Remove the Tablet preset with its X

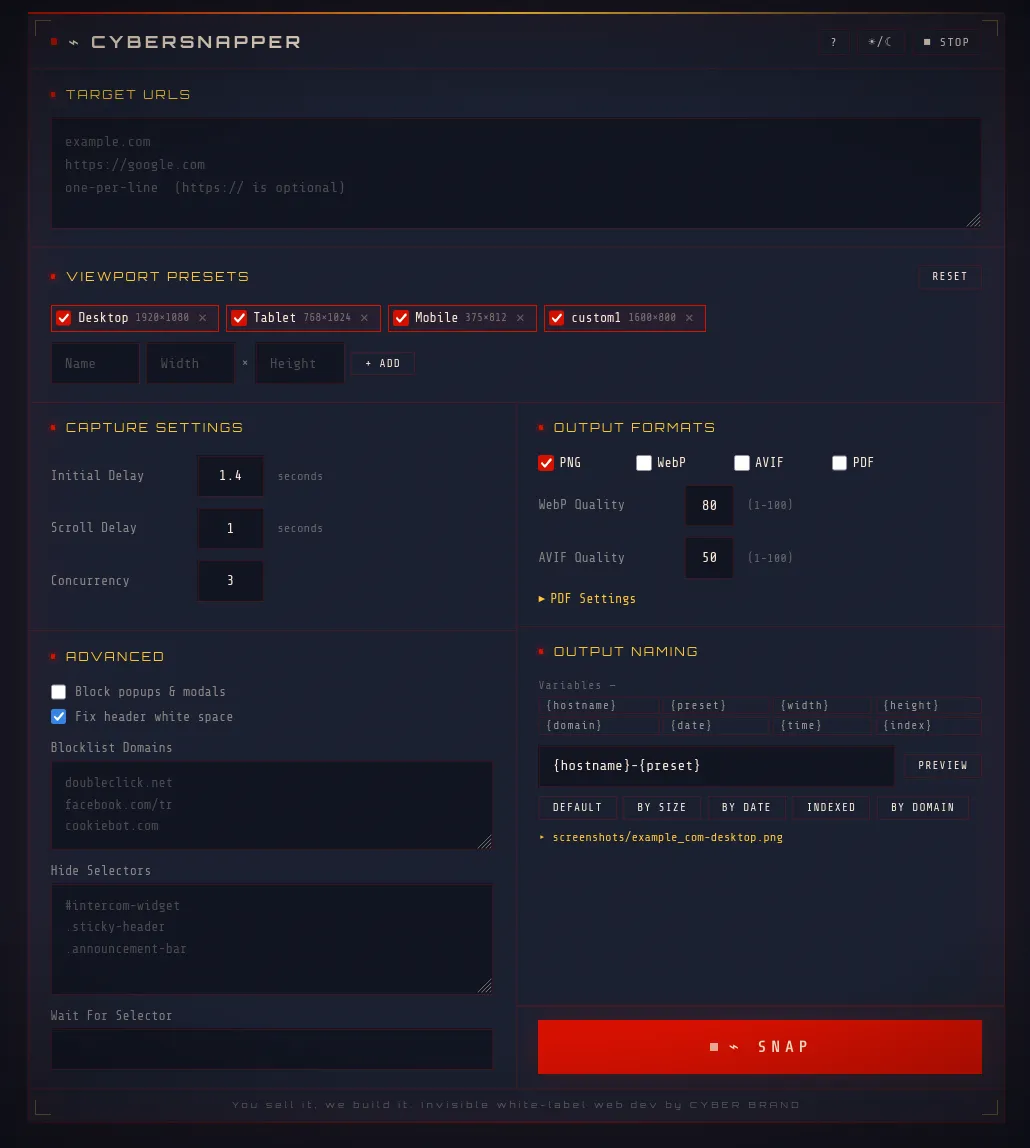365,318
